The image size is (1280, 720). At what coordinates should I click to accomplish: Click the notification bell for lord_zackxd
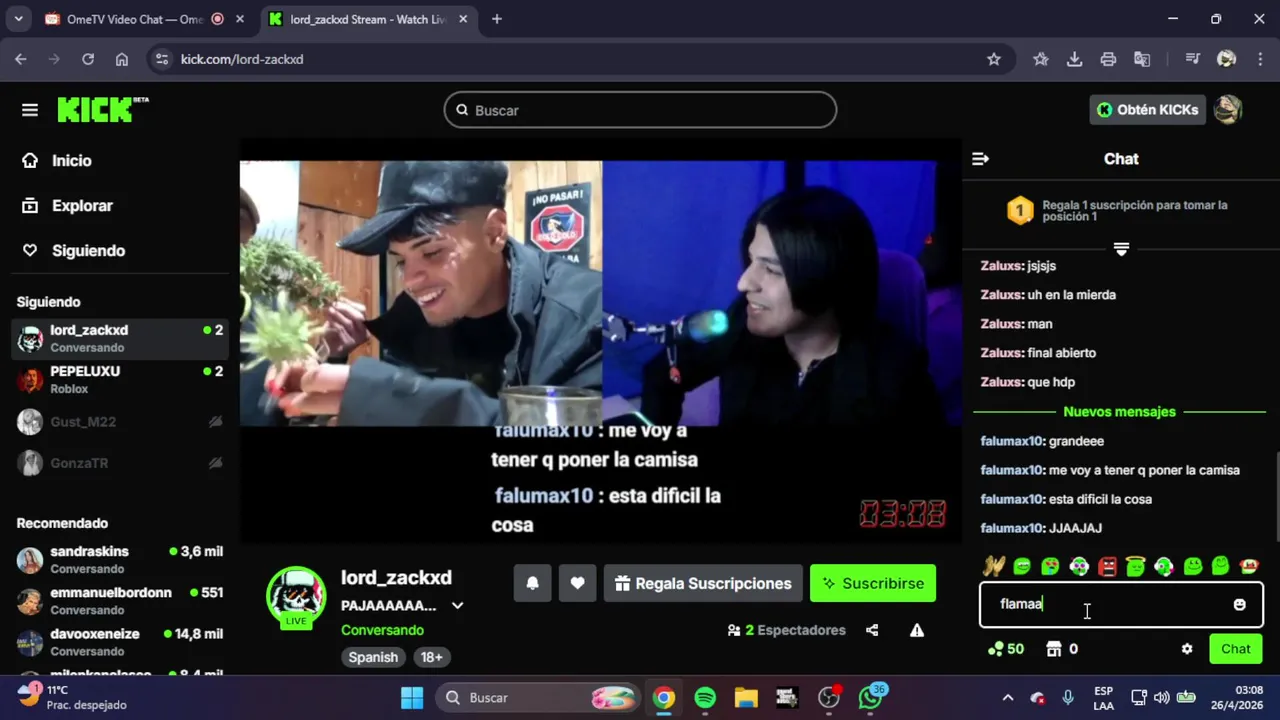(x=533, y=583)
